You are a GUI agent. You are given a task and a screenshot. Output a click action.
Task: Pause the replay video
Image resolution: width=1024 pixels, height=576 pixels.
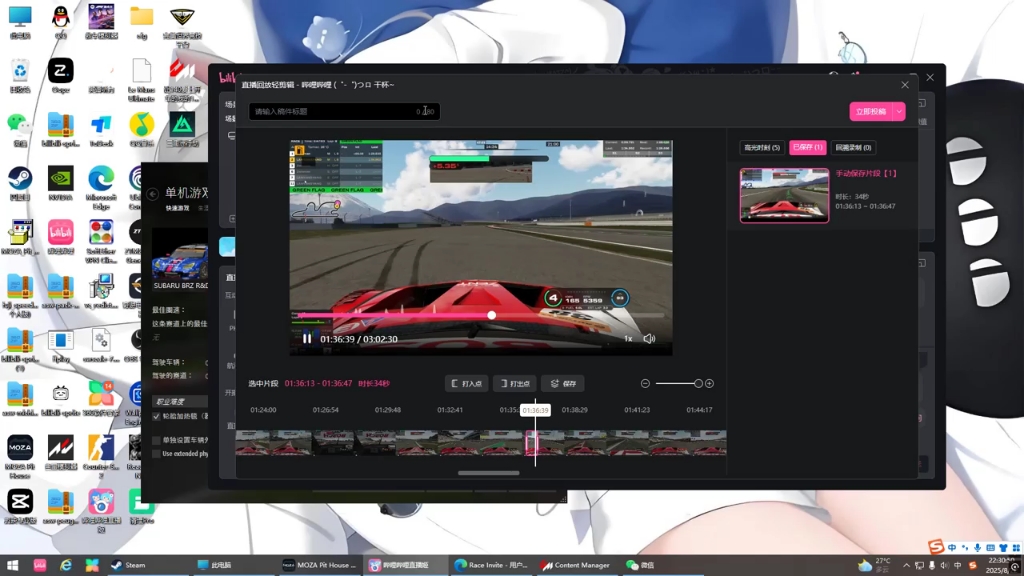click(x=307, y=339)
